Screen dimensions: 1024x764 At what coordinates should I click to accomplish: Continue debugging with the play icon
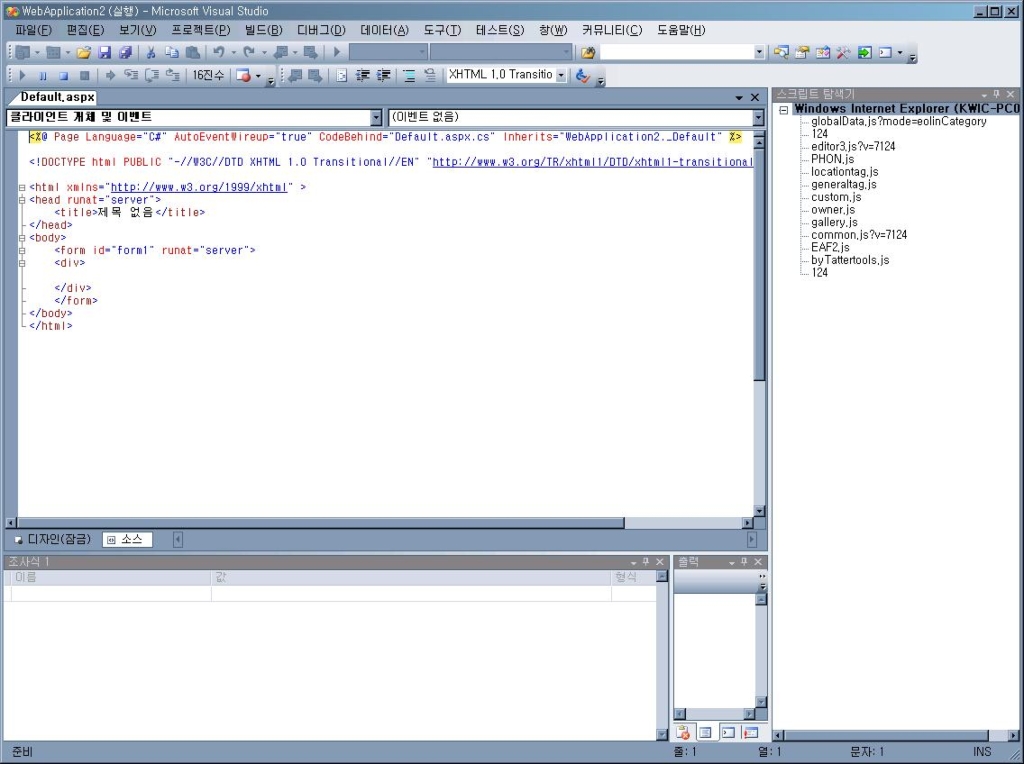click(x=22, y=75)
